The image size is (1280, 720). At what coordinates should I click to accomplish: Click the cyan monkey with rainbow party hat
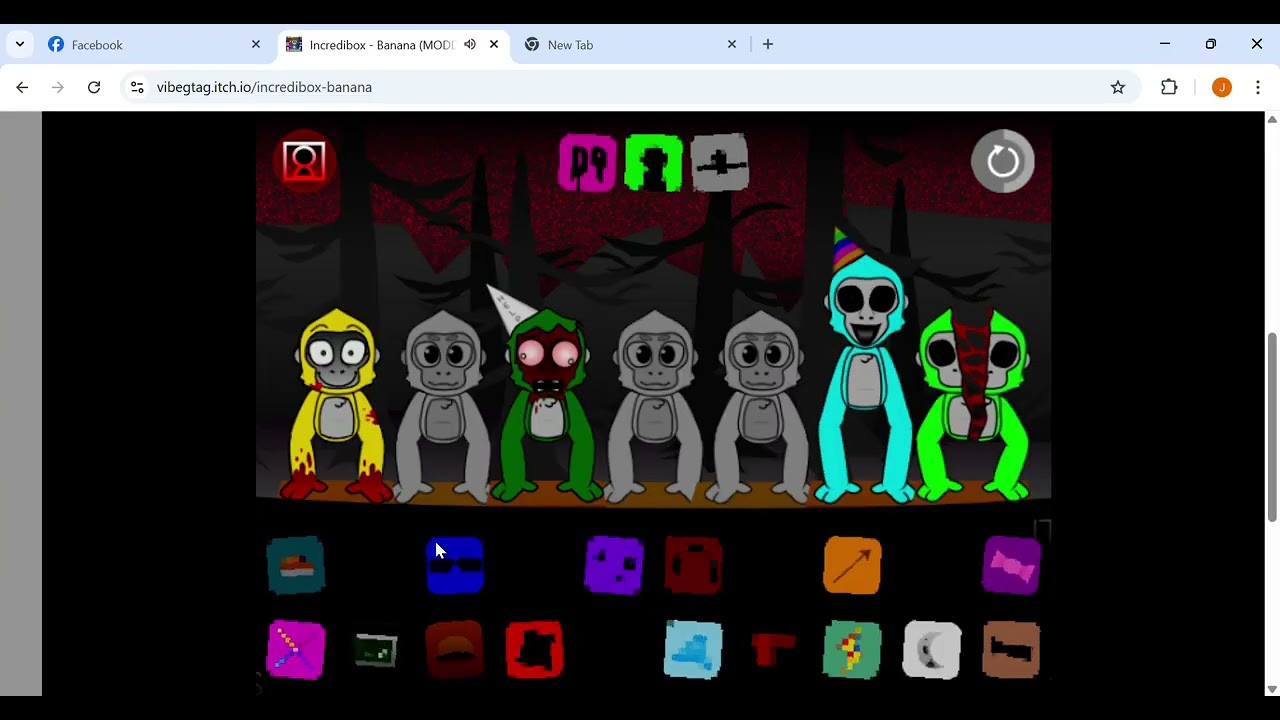point(866,368)
